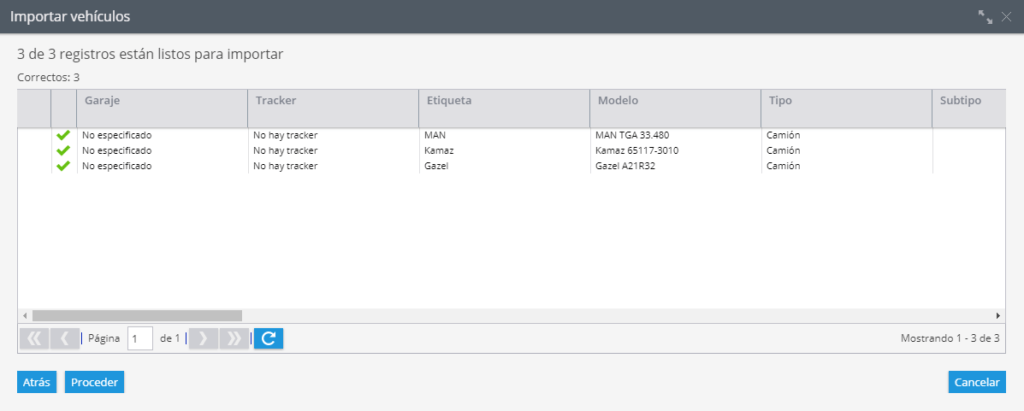Go to next page arrow
This screenshot has height=411, width=1024.
coord(203,338)
